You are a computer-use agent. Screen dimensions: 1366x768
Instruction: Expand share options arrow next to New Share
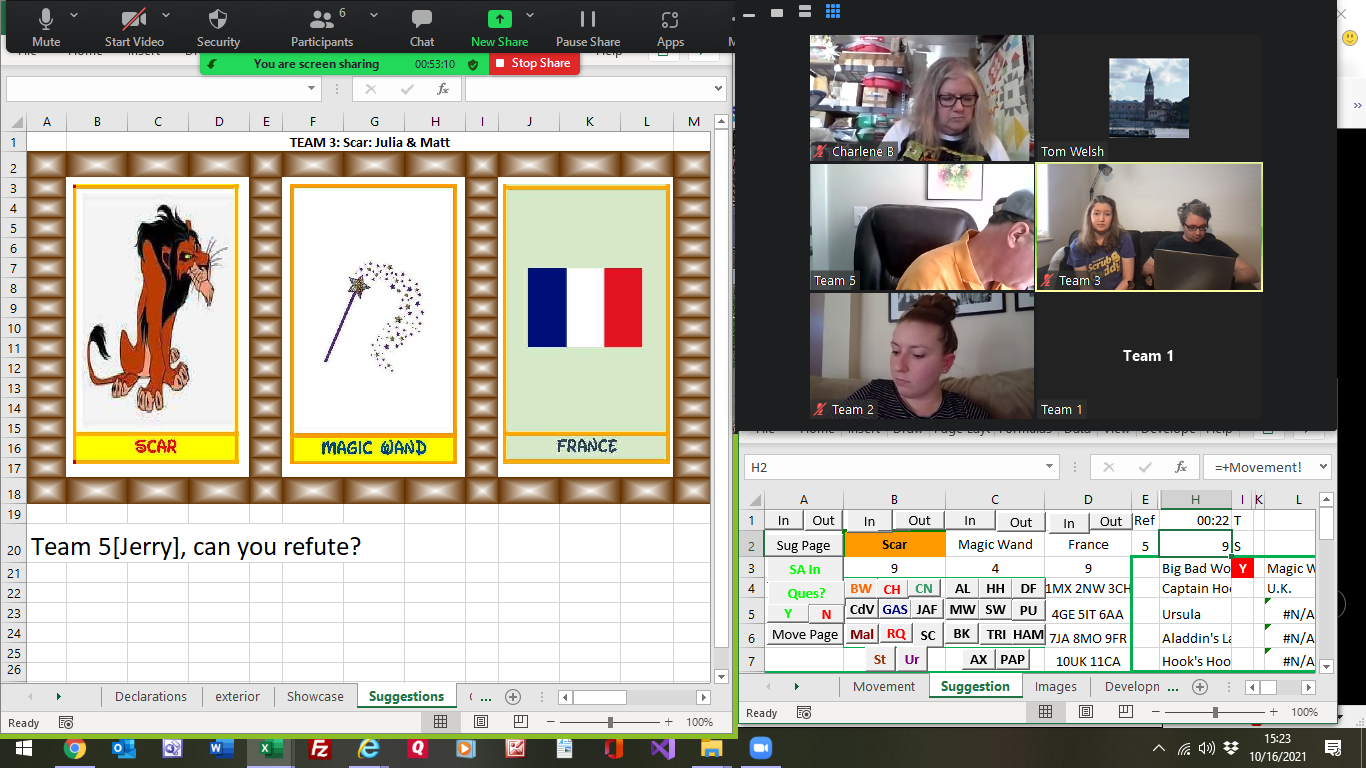pos(530,16)
